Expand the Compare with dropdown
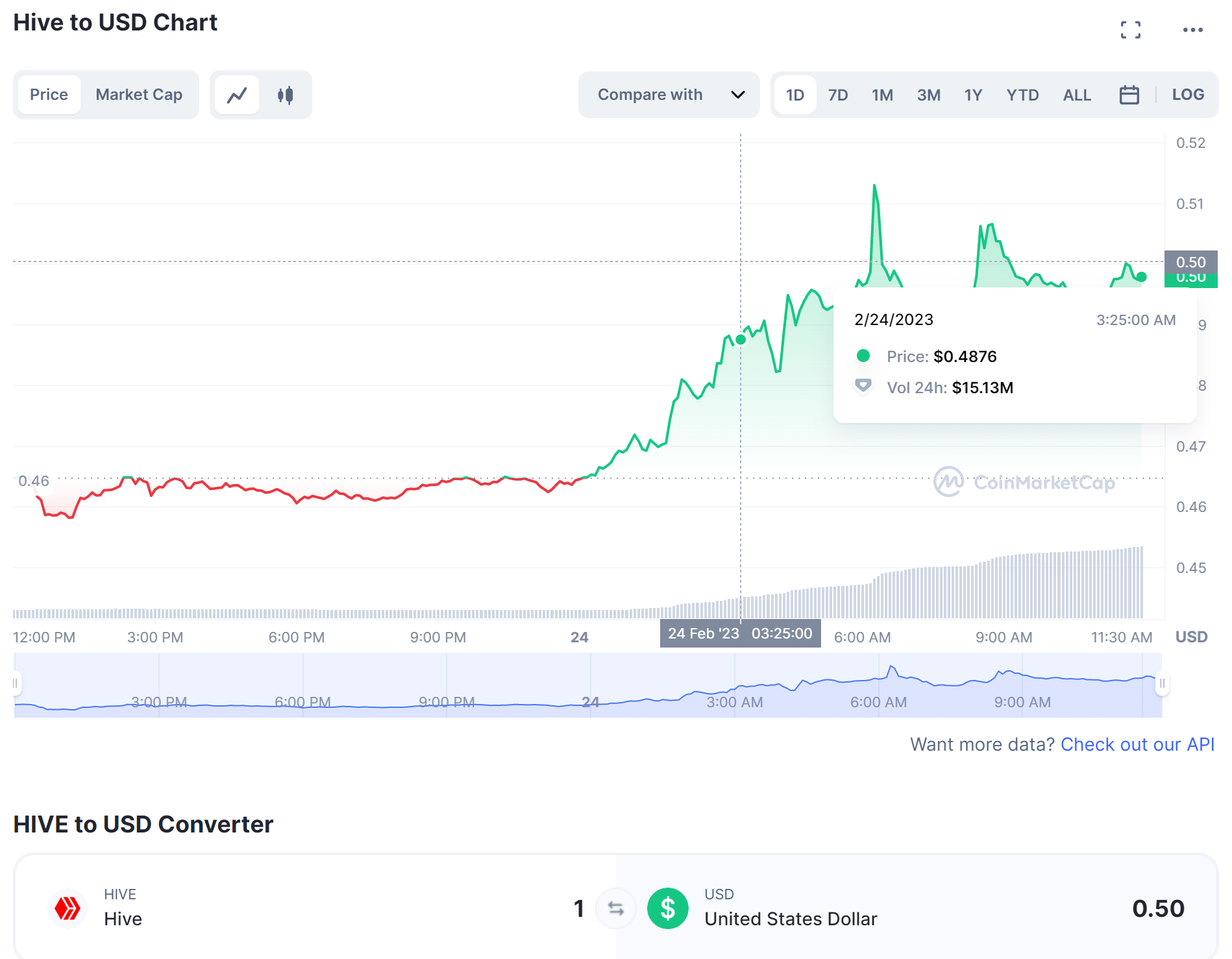Image resolution: width=1232 pixels, height=959 pixels. click(x=669, y=95)
